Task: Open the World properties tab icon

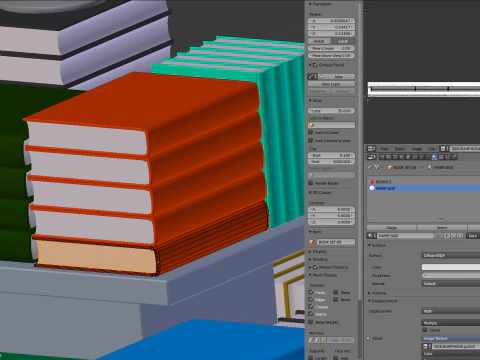Action: (402, 157)
